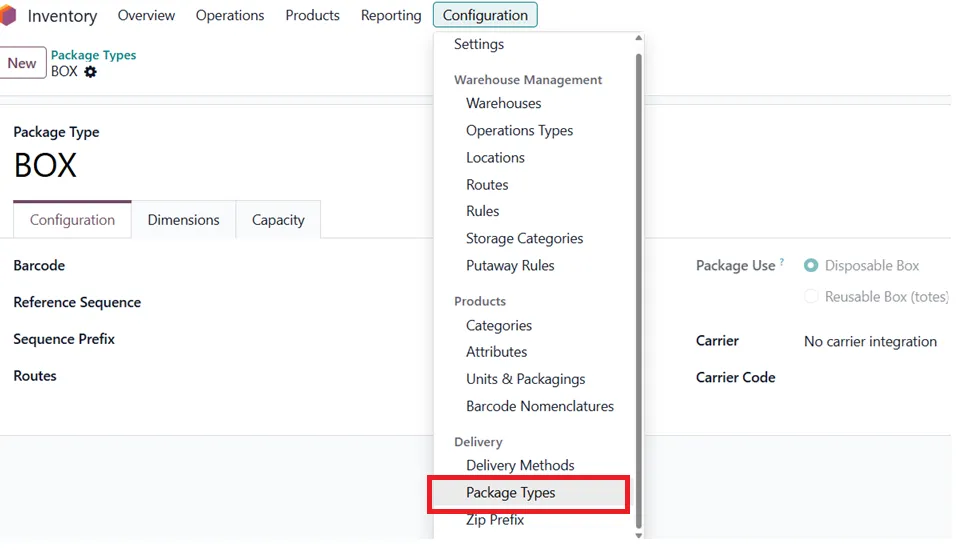
Task: Click the Carrier Code label
Action: [x=736, y=377]
